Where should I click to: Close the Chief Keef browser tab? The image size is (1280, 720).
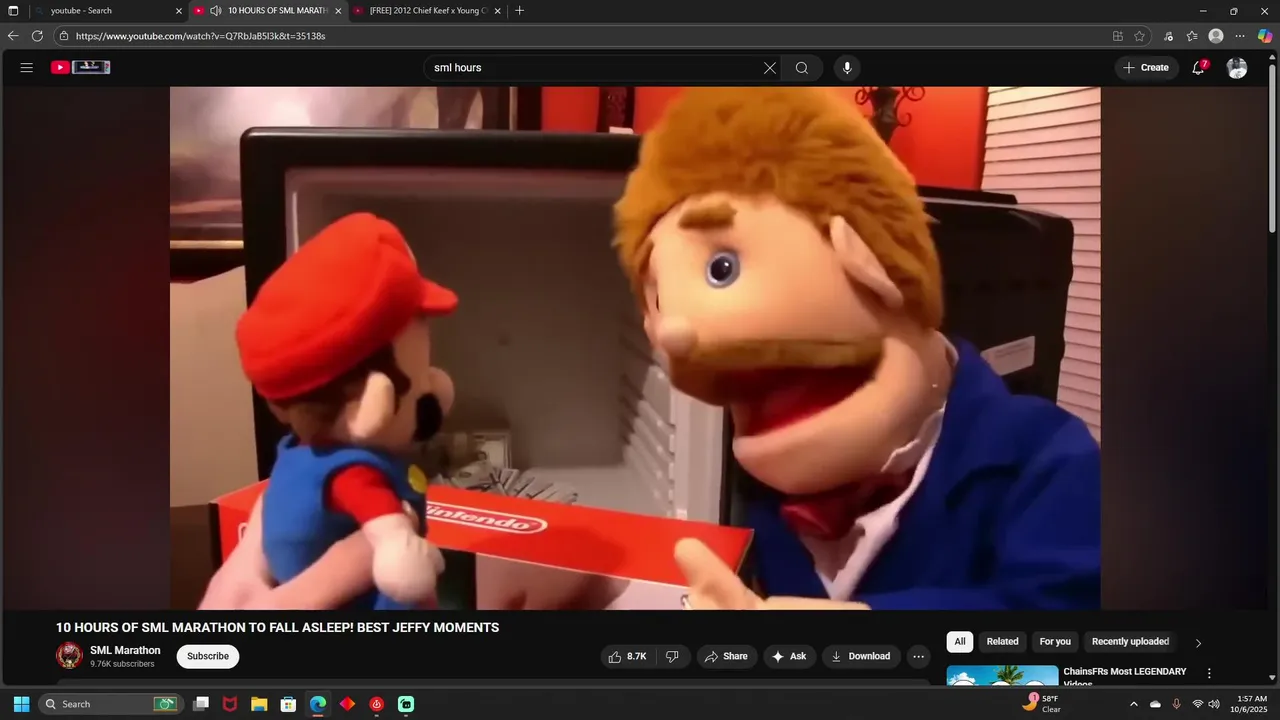tap(497, 11)
